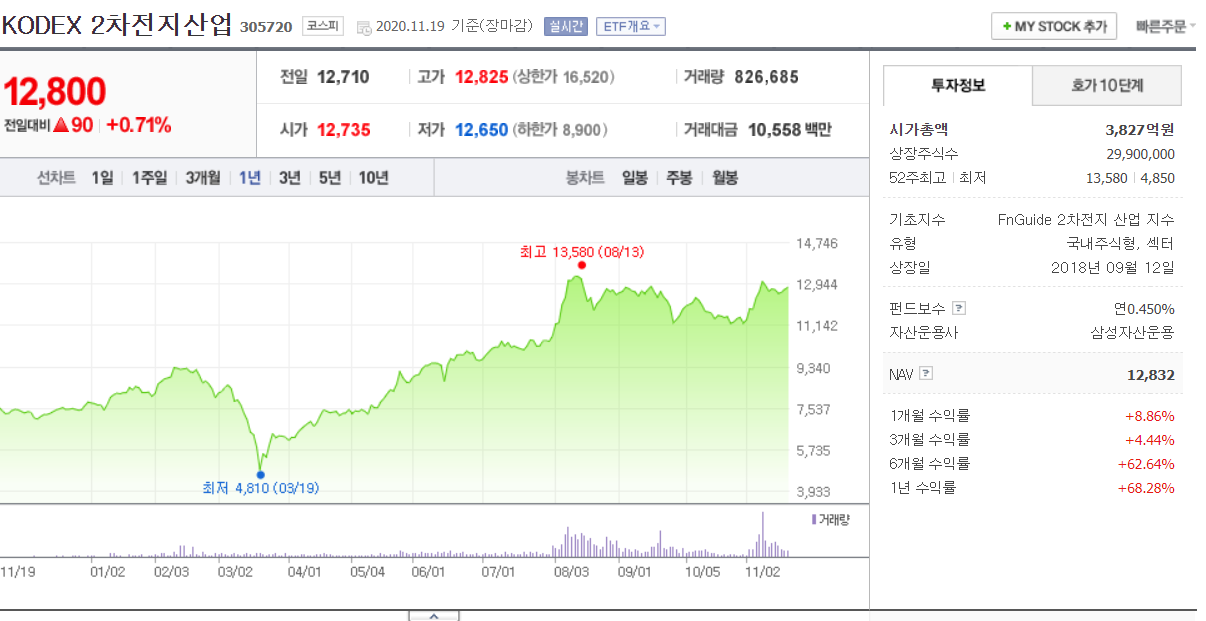Select the 1주일 line chart period
The image size is (1206, 621).
click(150, 178)
